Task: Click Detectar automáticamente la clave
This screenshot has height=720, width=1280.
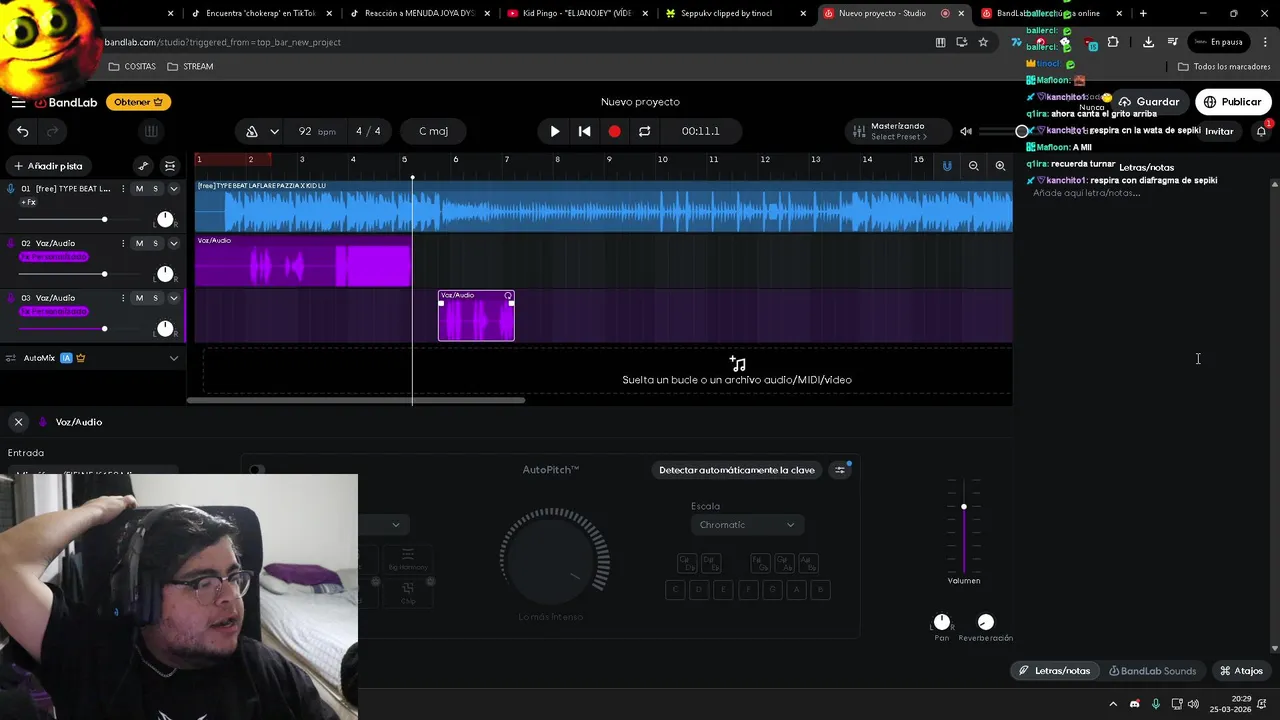Action: pyautogui.click(x=737, y=470)
